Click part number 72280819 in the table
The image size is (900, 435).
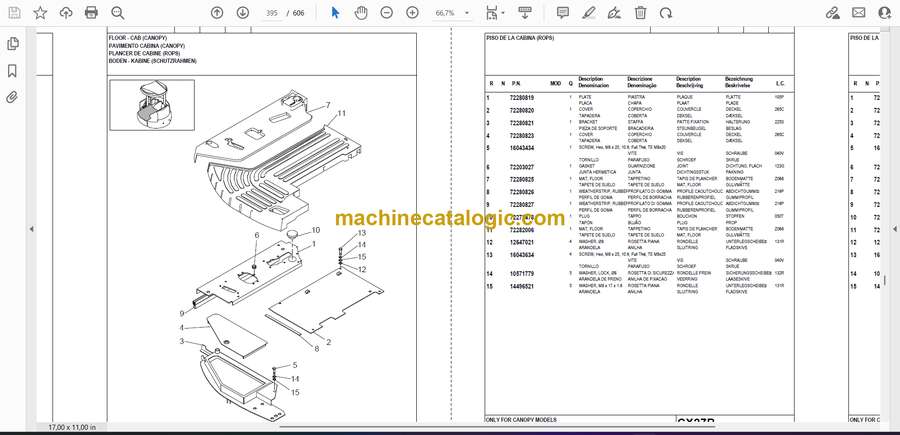click(x=522, y=98)
